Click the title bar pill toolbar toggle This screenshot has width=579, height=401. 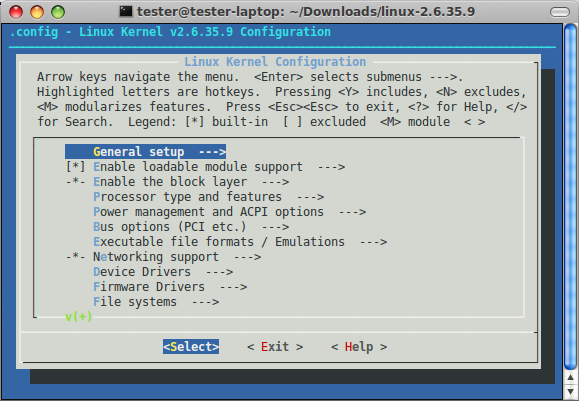click(560, 12)
